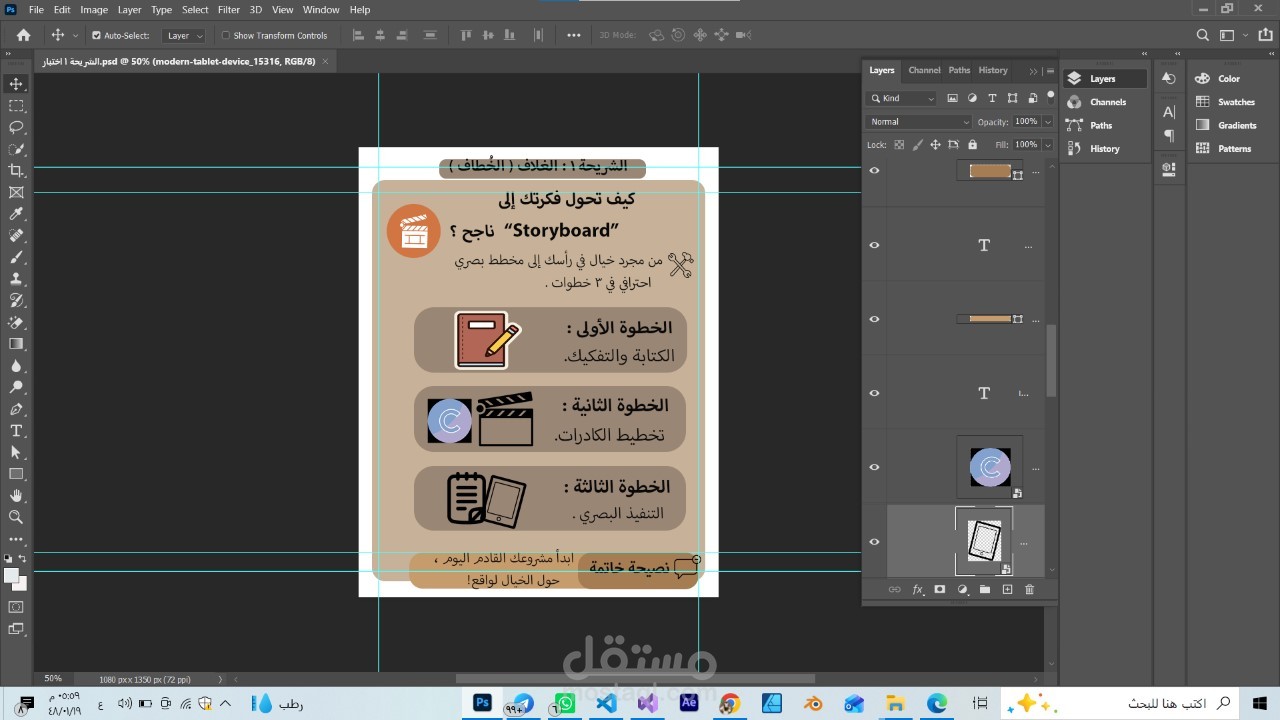Screen dimensions: 1280x720
Task: Select the Eraser tool
Action: 16,322
